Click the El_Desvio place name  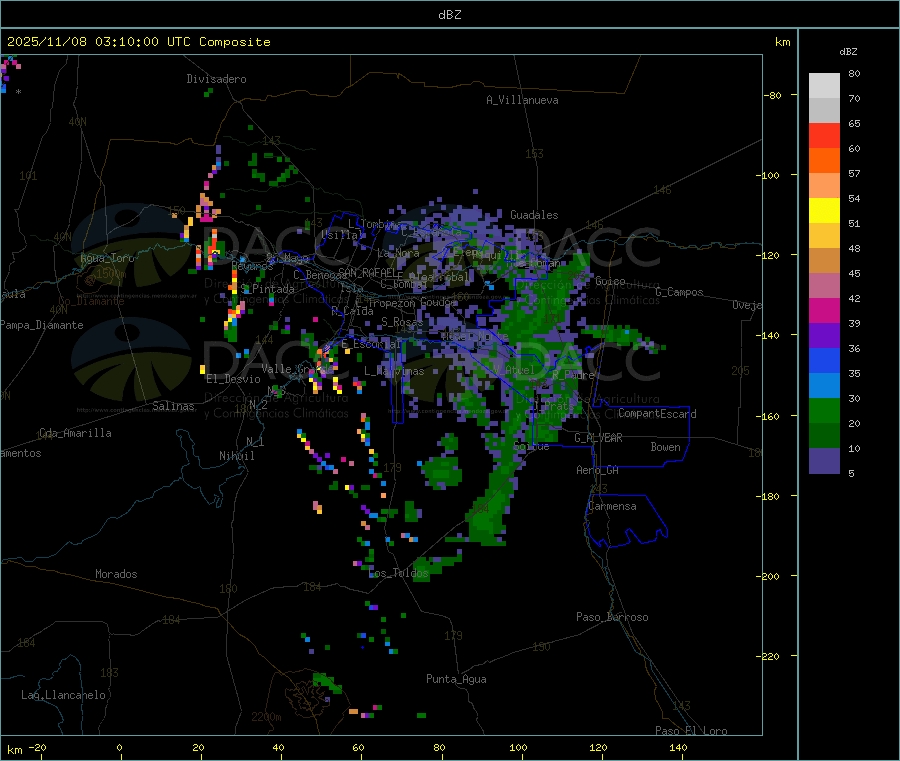(233, 379)
